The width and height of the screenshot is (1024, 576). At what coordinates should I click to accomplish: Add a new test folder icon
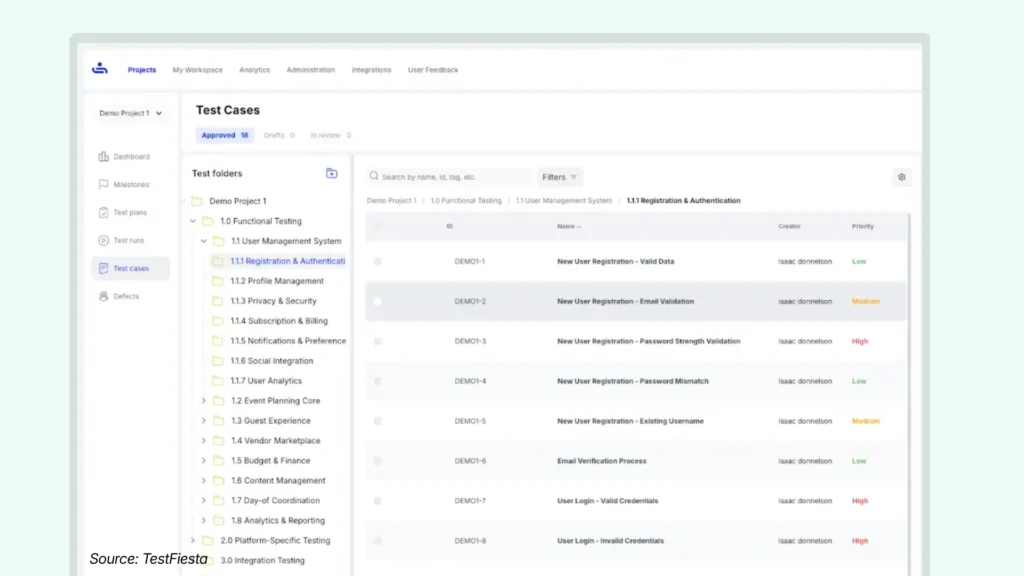332,173
